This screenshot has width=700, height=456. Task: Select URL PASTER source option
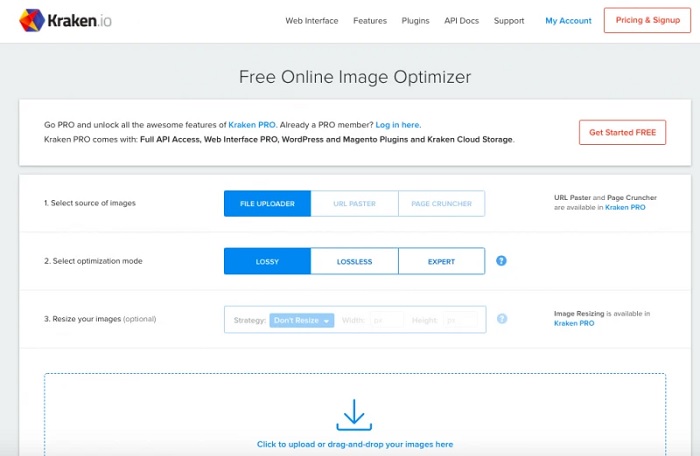coord(354,204)
